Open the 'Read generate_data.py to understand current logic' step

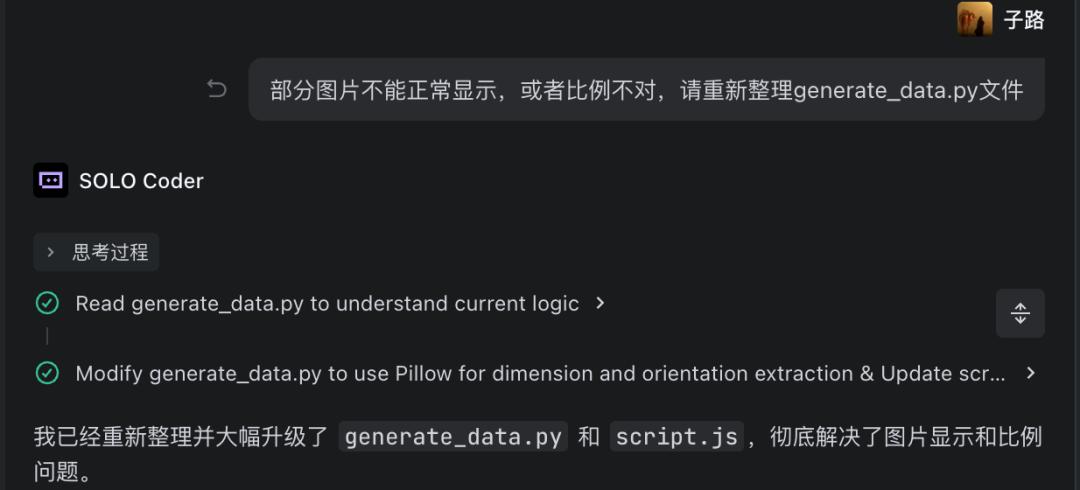coord(327,303)
